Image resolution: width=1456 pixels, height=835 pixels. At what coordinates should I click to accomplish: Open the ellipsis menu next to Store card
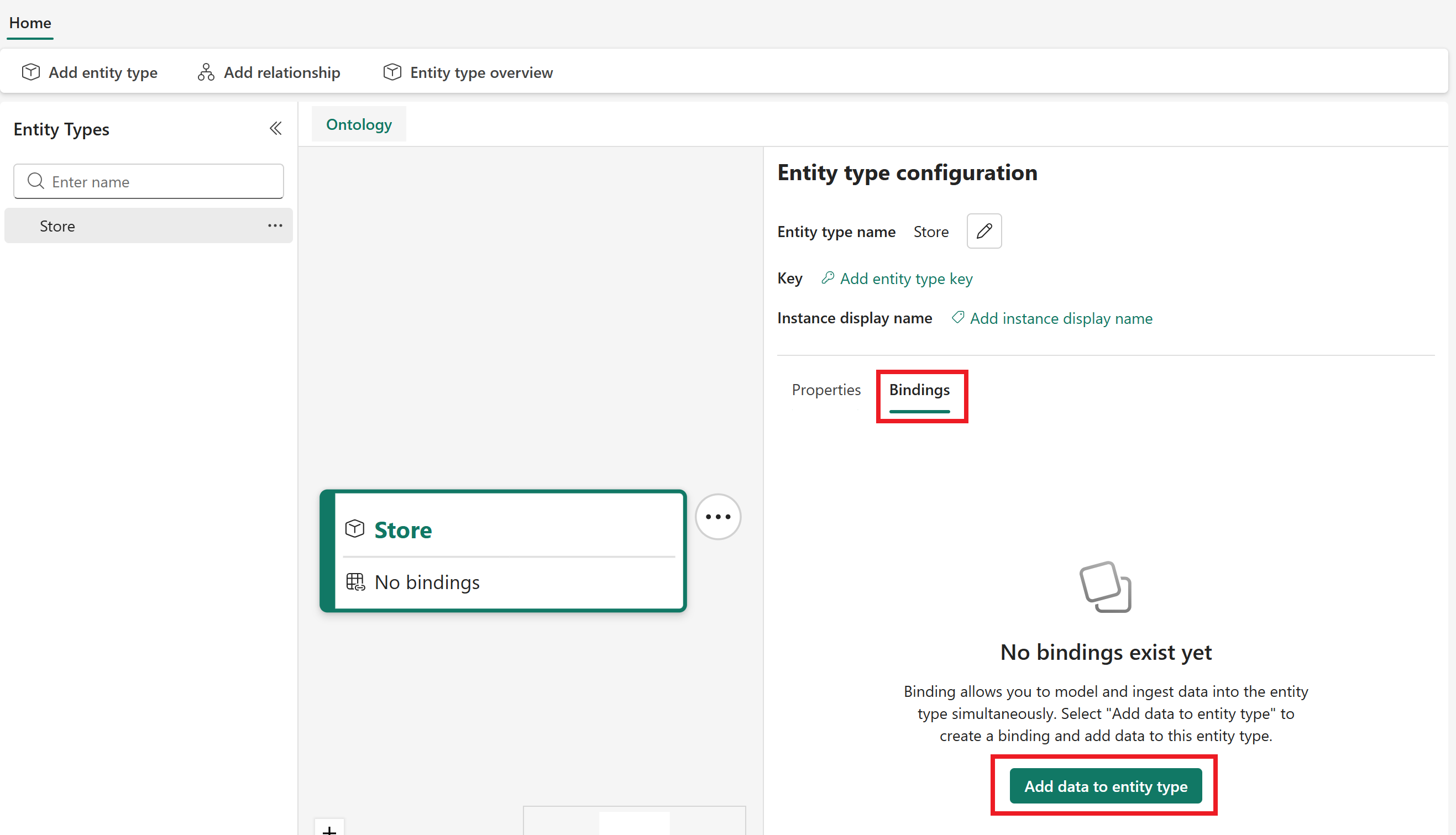pyautogui.click(x=717, y=516)
